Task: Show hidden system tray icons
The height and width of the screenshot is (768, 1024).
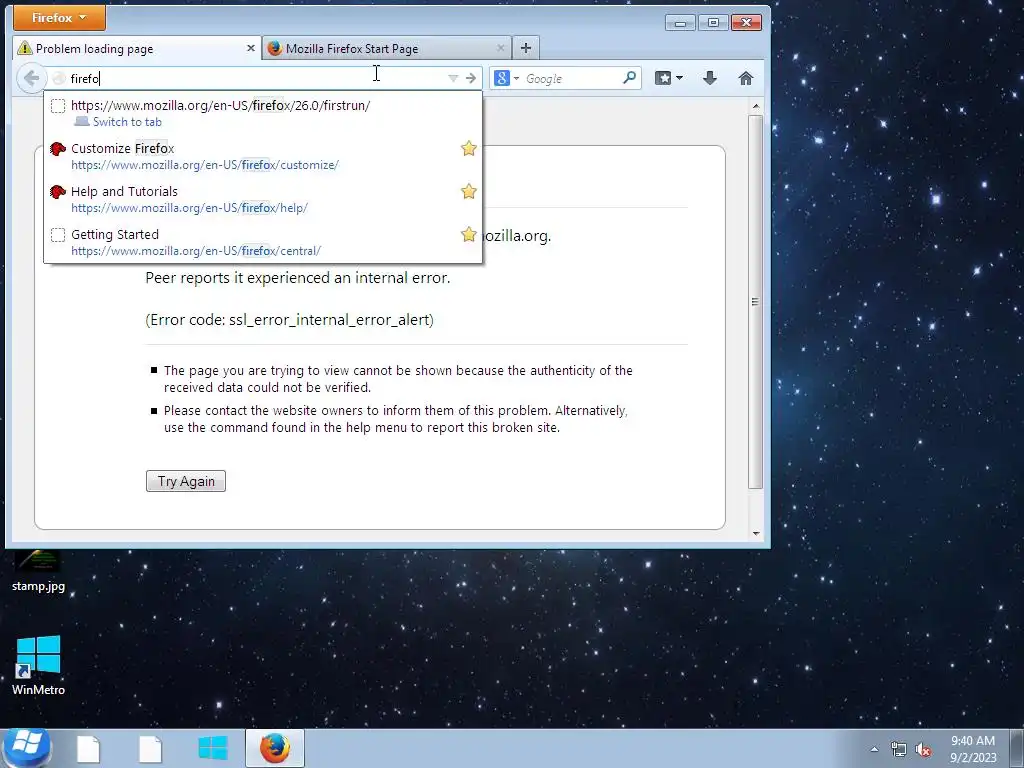Action: click(x=874, y=749)
